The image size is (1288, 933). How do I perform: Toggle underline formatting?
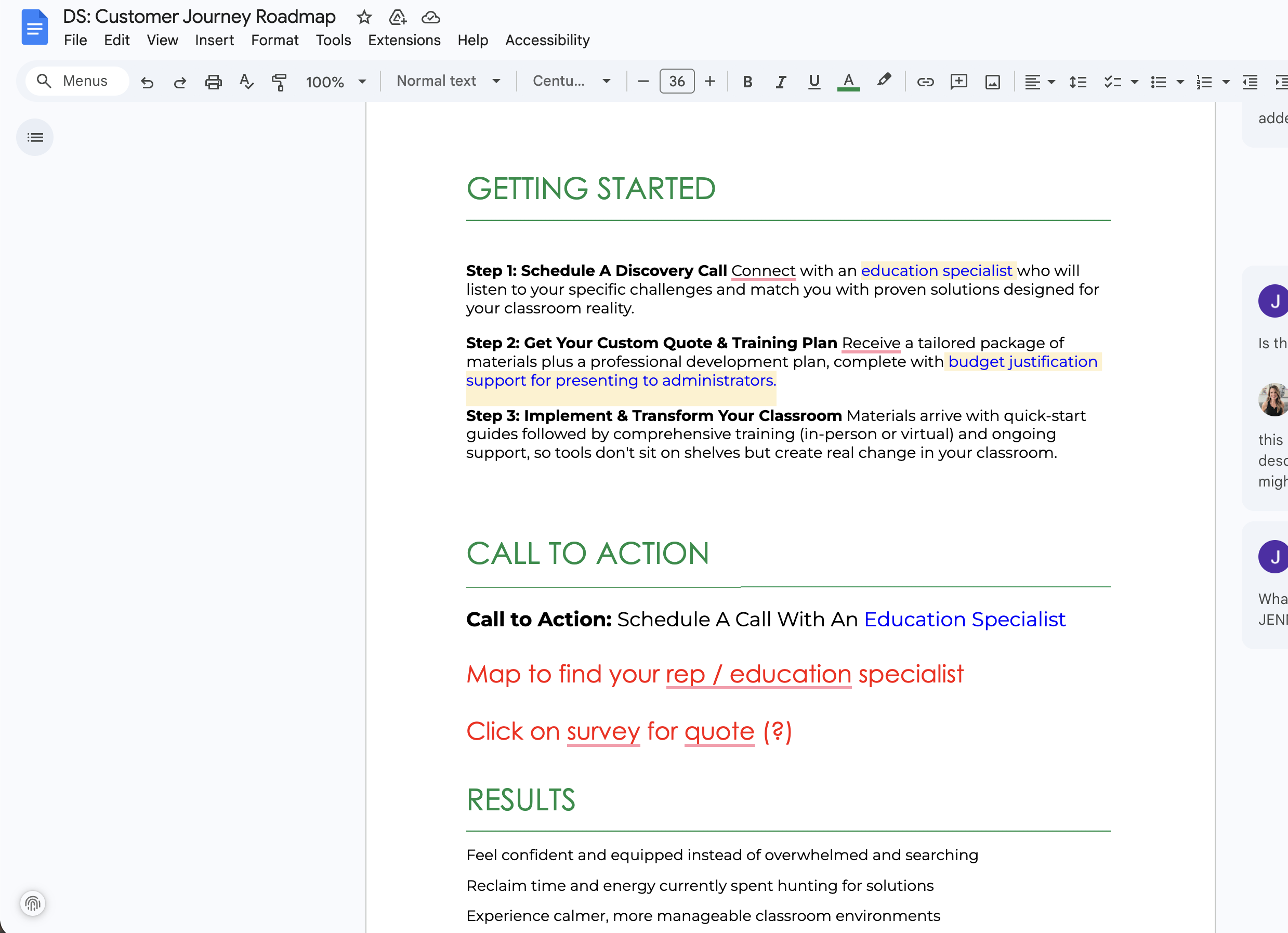pos(814,82)
